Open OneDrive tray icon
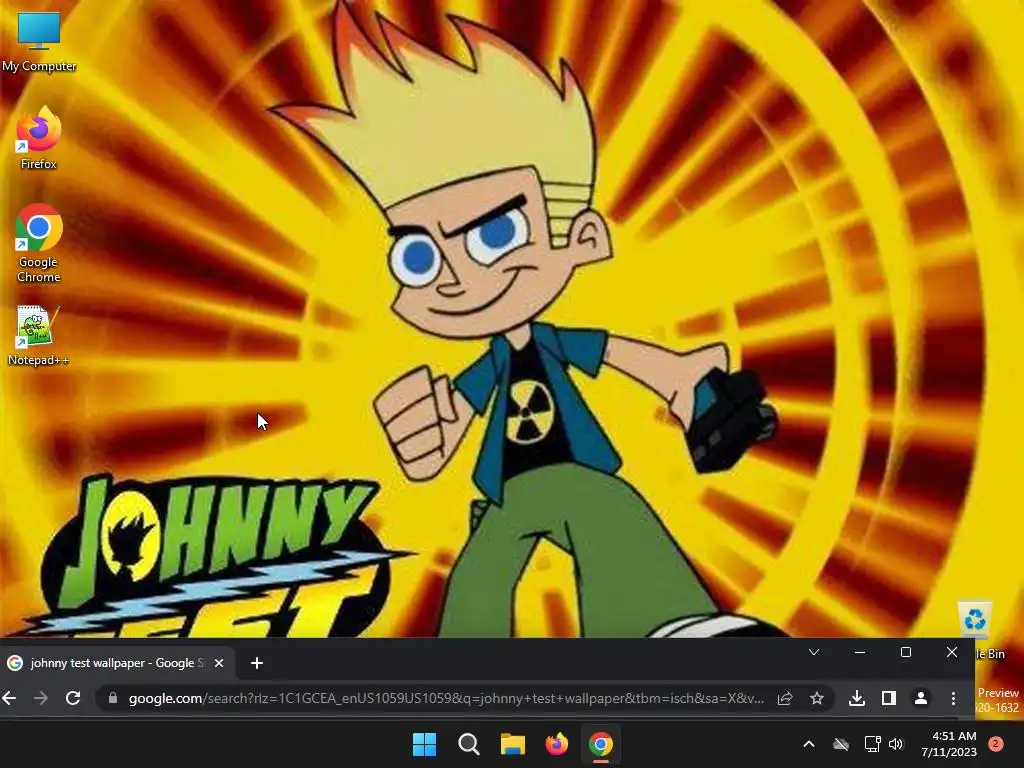This screenshot has width=1024, height=768. point(841,744)
